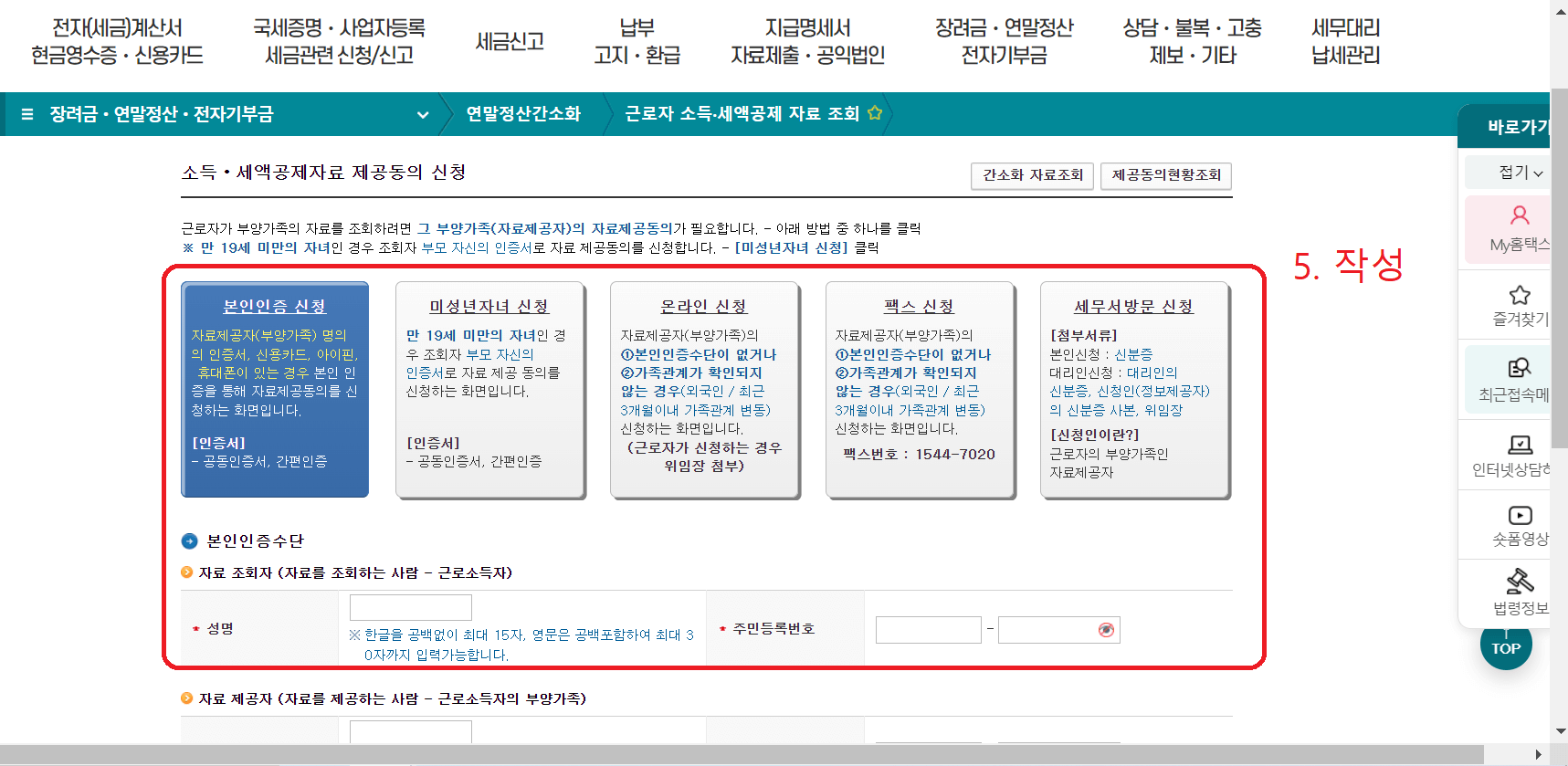Viewport: 1568px width, 766px height.
Task: Open 법령정보 gavel icon in sidebar
Action: tap(1520, 581)
